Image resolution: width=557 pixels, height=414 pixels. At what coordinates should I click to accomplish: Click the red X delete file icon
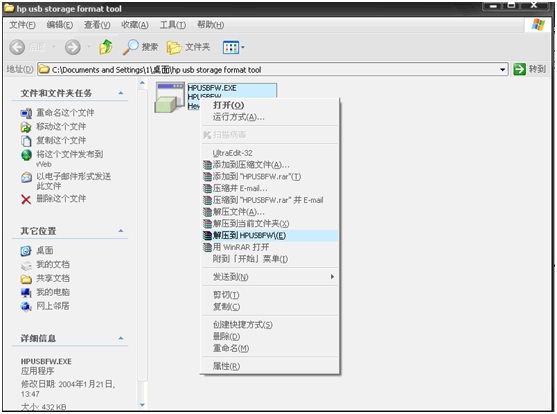pyautogui.click(x=26, y=199)
